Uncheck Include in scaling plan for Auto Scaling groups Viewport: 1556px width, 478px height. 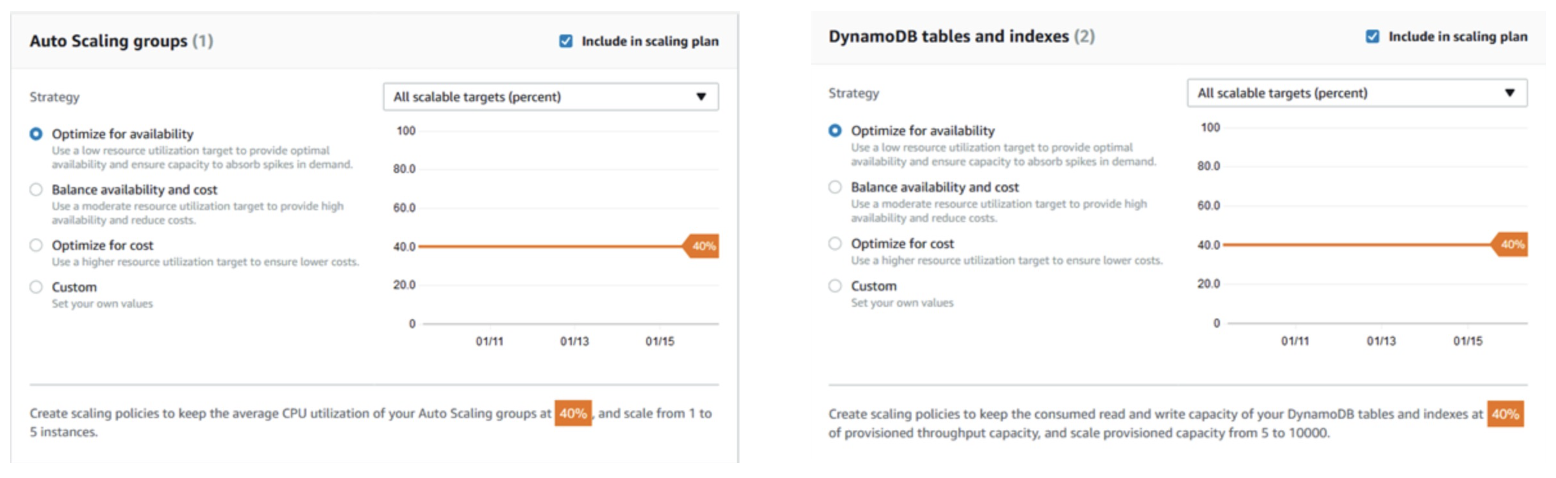(x=566, y=41)
